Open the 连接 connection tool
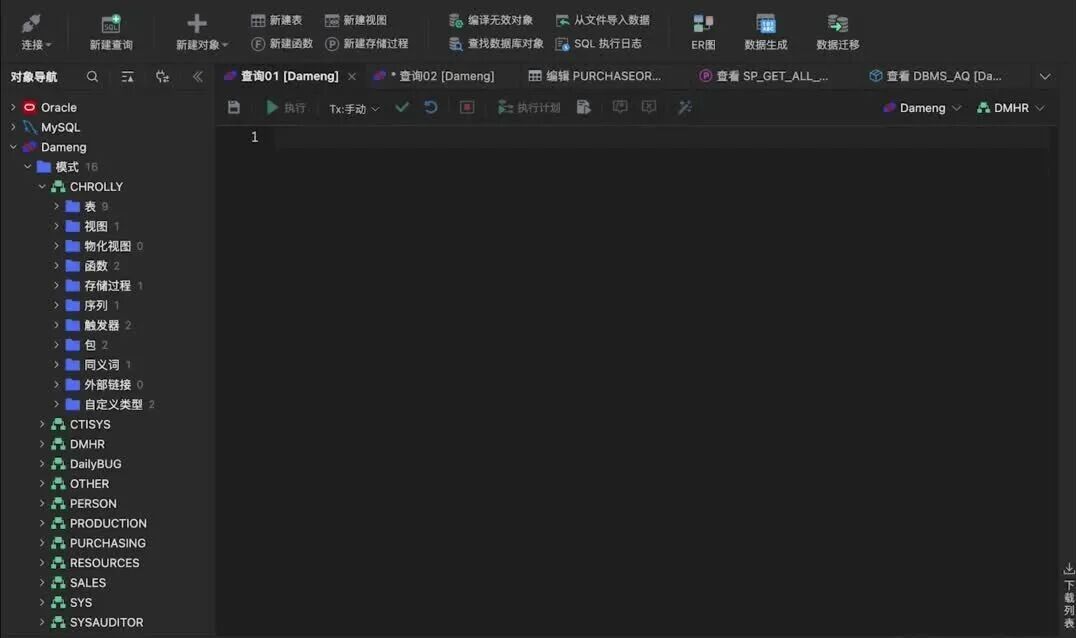Viewport: 1076px width, 638px height. point(35,32)
